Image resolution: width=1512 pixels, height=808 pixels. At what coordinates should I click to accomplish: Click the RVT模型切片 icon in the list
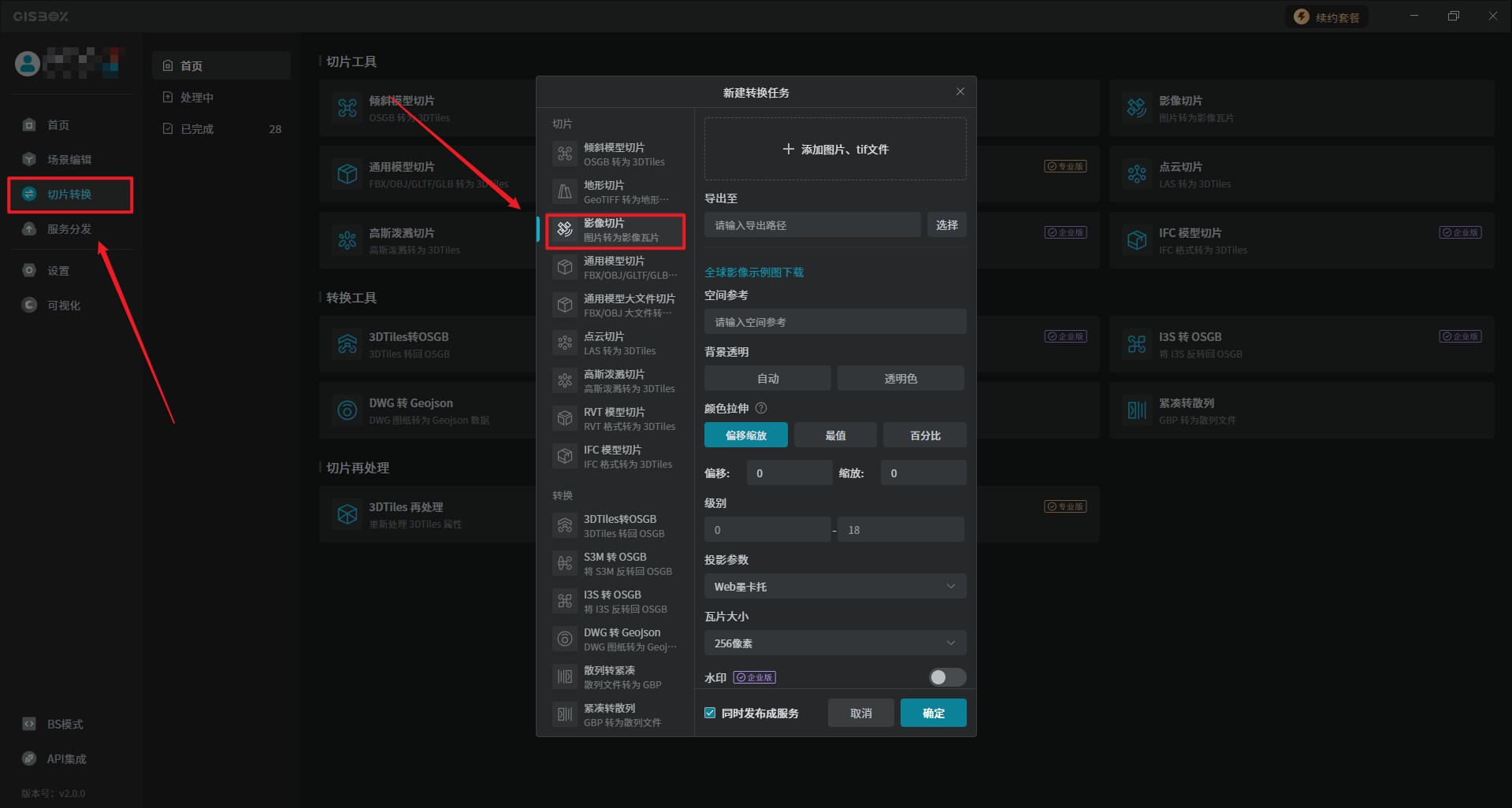coord(565,418)
